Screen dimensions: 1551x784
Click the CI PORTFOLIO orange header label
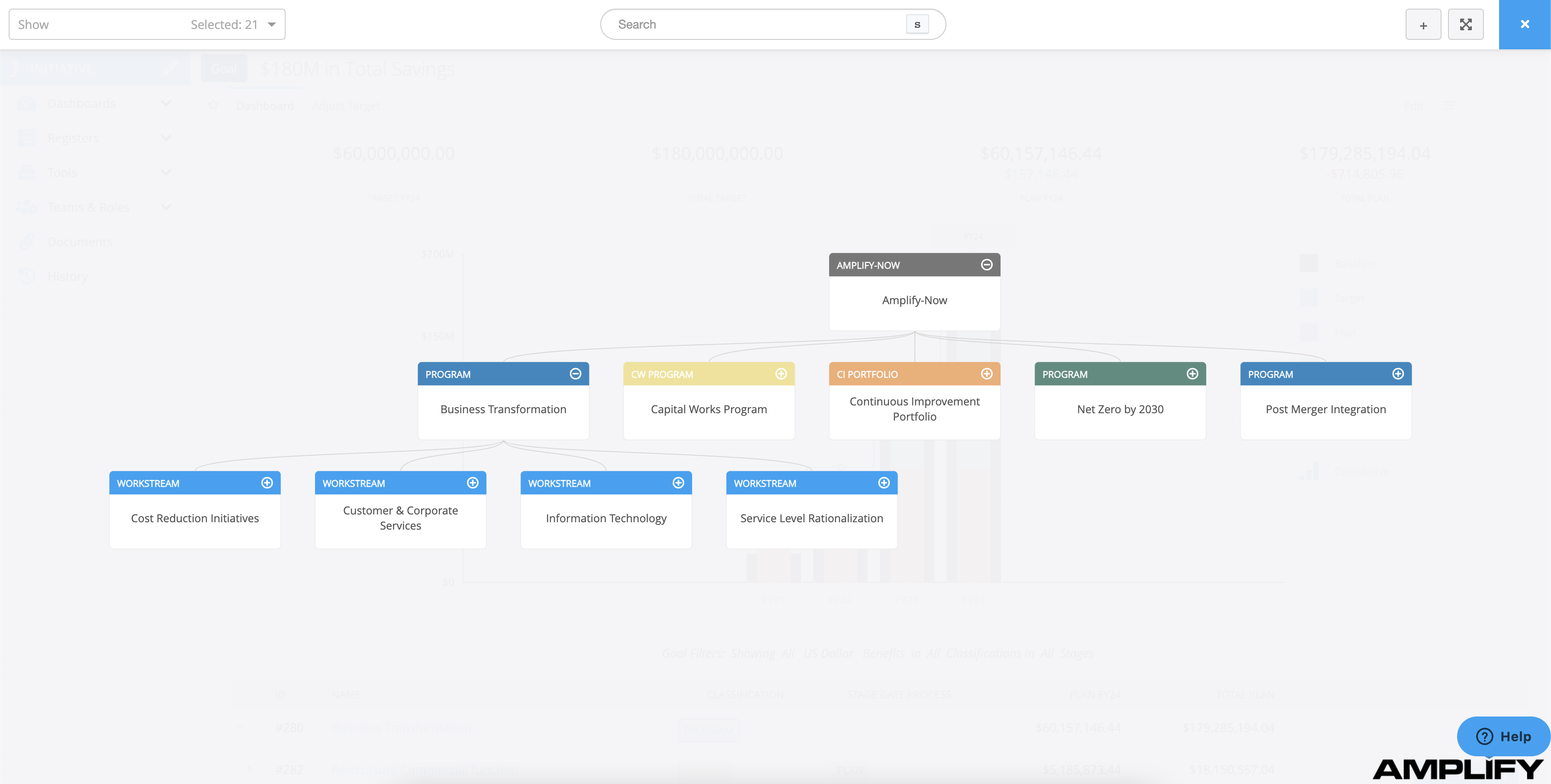click(867, 375)
